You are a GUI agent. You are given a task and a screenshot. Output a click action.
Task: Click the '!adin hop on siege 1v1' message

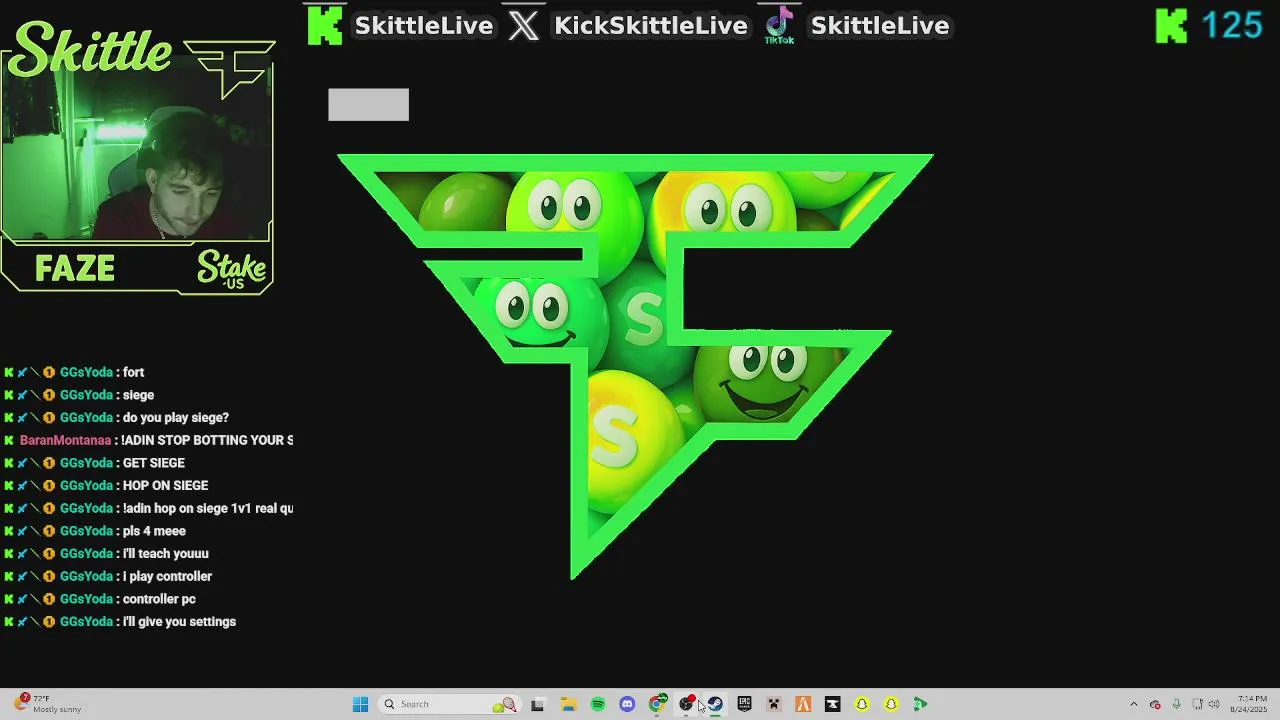pyautogui.click(x=208, y=508)
